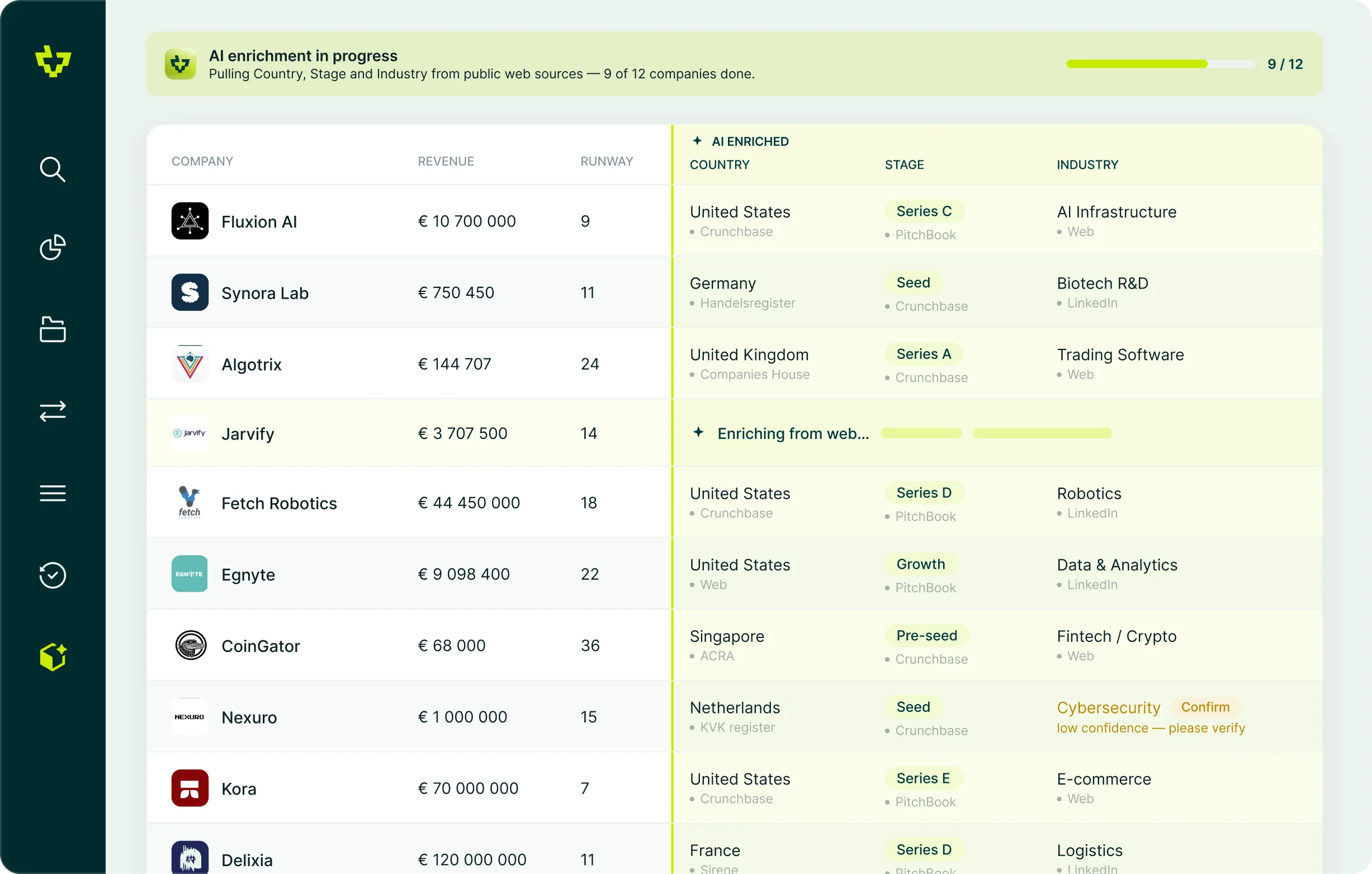Click the Series C stage badge for Fluxion AI

click(924, 211)
